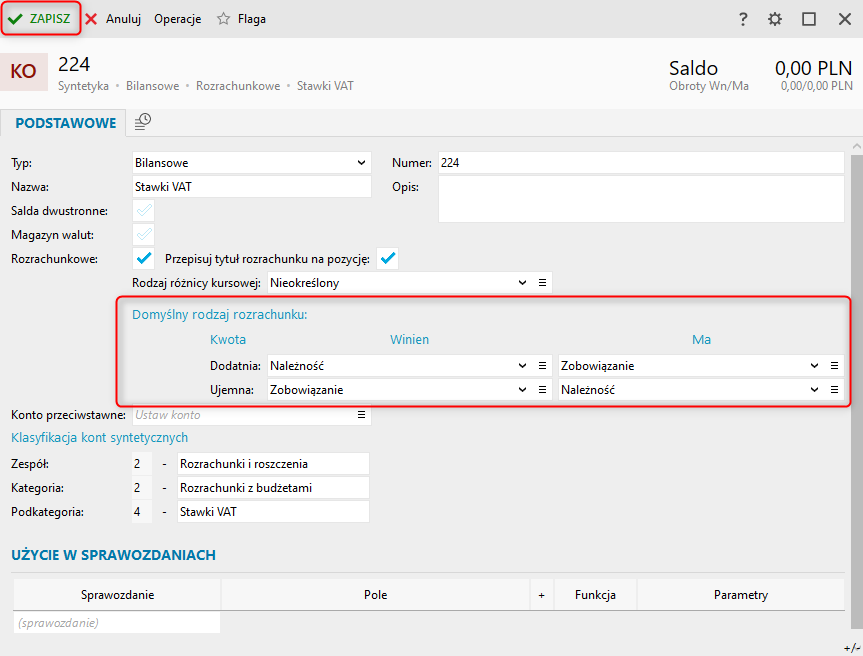Open the Operacje menu
This screenshot has width=863, height=656.
point(177,19)
